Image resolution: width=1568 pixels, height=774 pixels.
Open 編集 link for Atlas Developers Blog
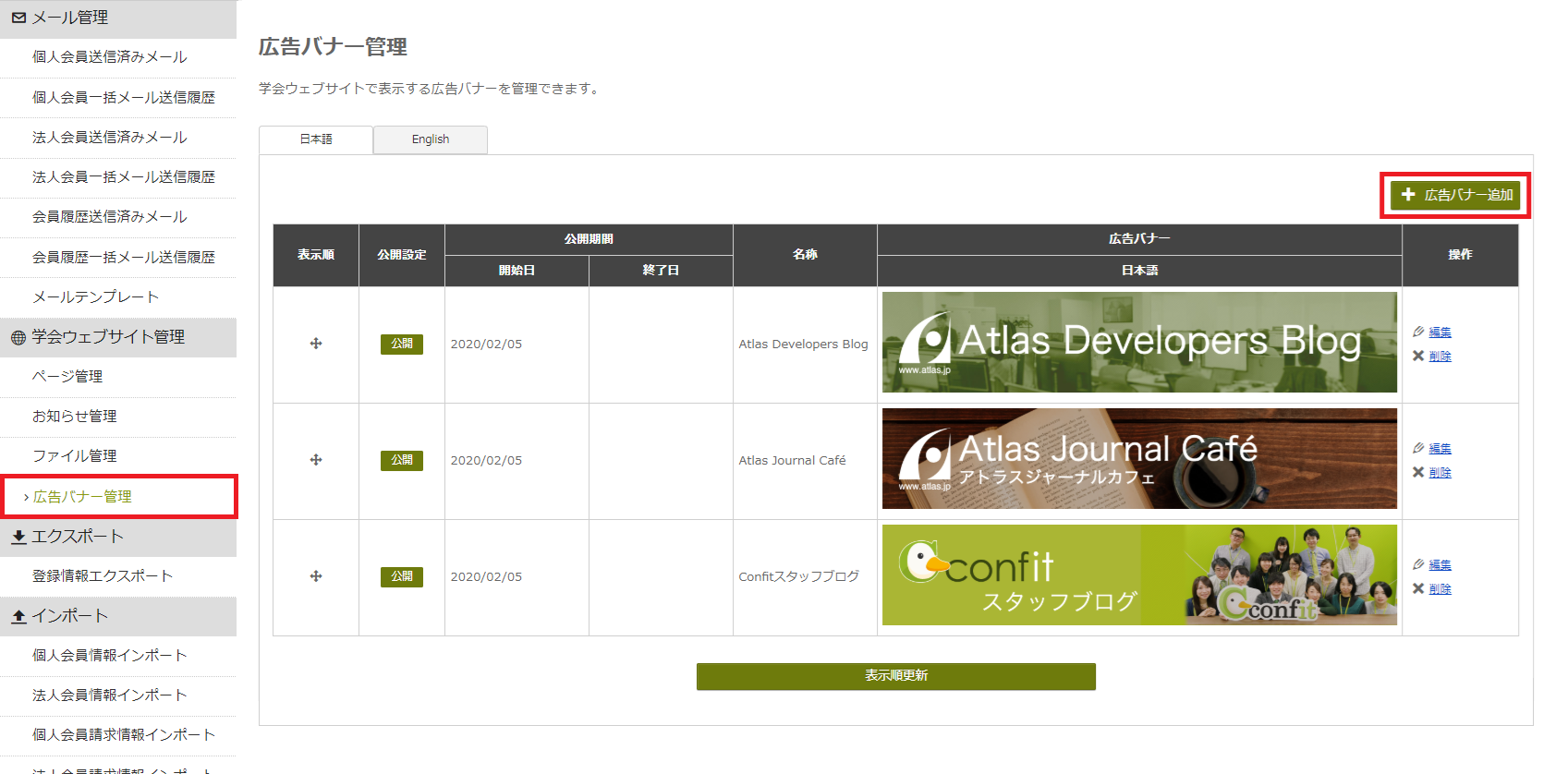tap(1440, 333)
